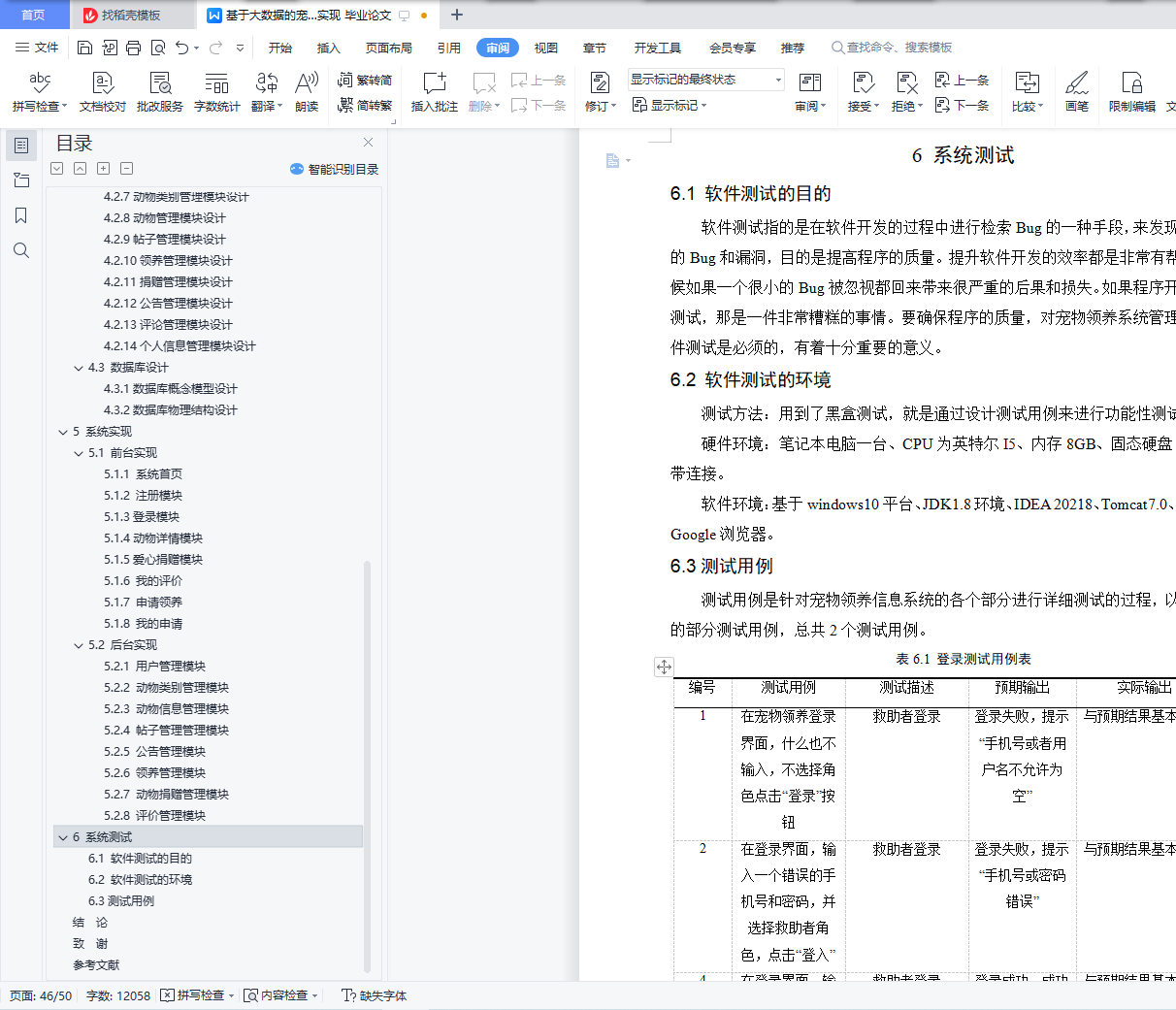Open the chapter navigation icon in left sidebar

coord(21,180)
